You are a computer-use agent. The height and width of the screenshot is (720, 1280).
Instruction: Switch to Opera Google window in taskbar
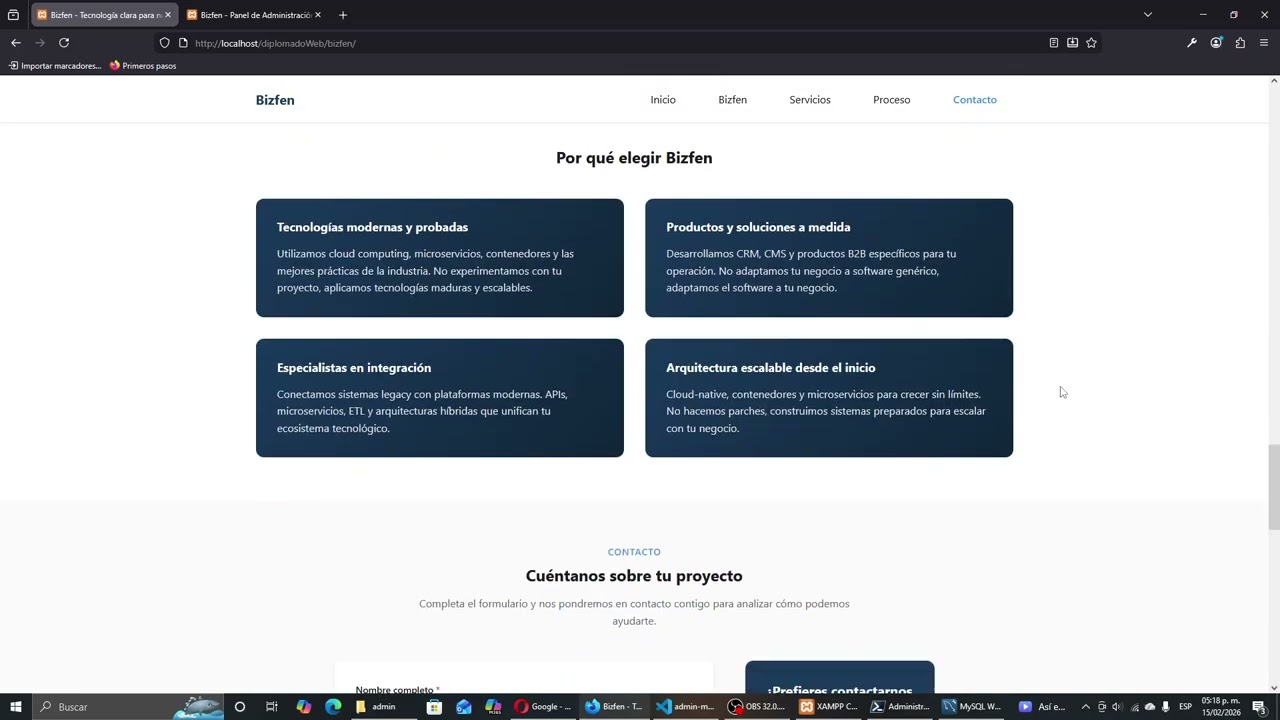544,707
